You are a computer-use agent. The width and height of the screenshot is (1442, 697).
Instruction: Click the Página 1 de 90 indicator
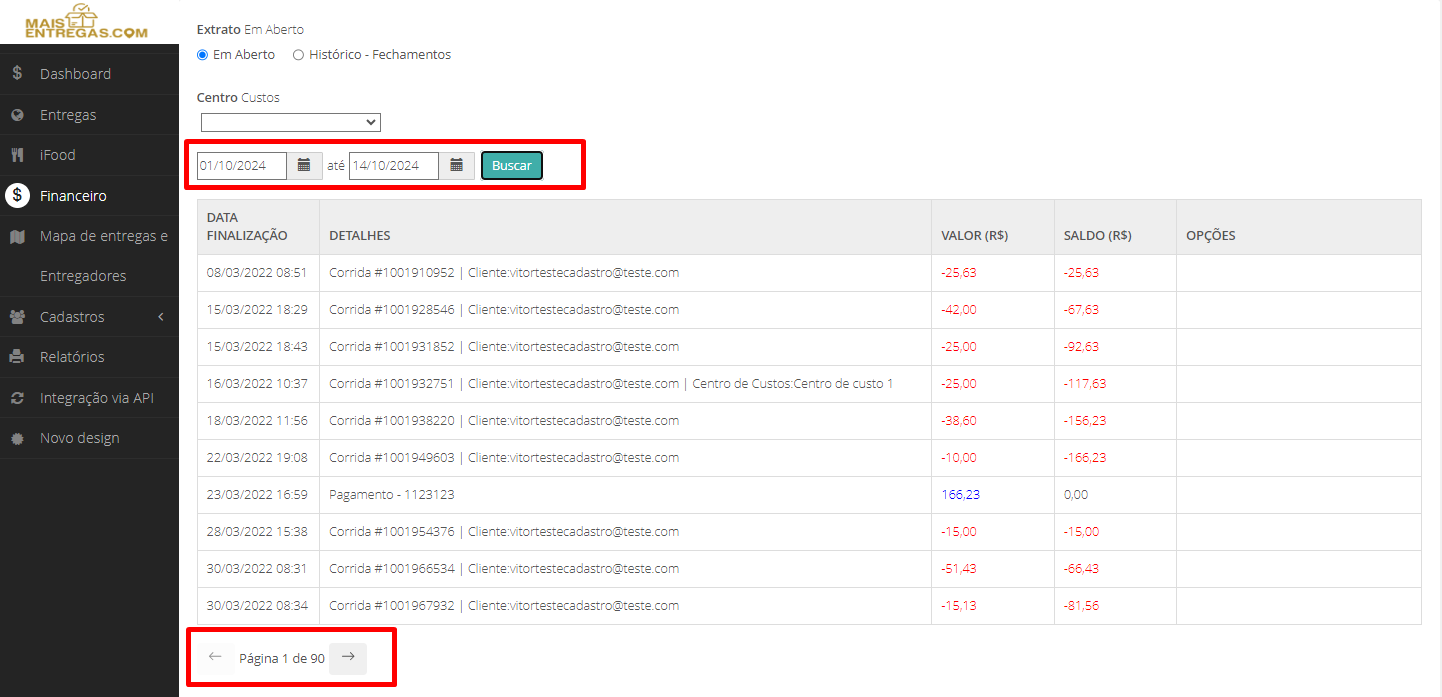pyautogui.click(x=282, y=658)
